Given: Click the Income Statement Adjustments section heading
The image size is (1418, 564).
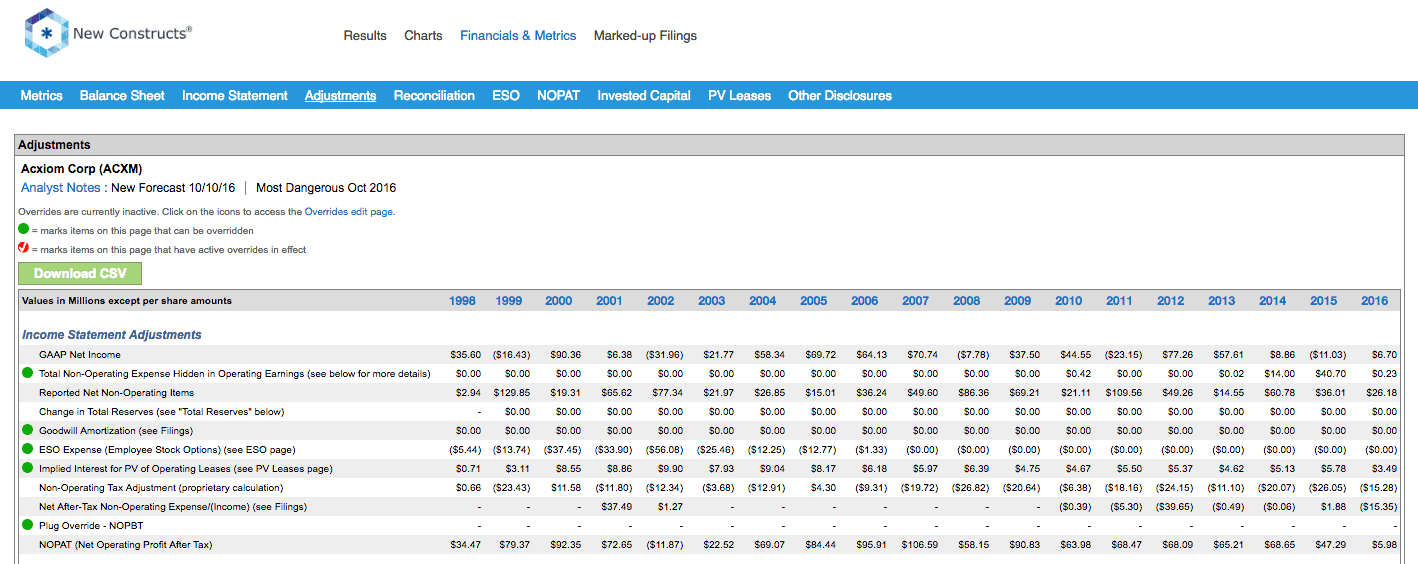Looking at the screenshot, I should pos(112,335).
